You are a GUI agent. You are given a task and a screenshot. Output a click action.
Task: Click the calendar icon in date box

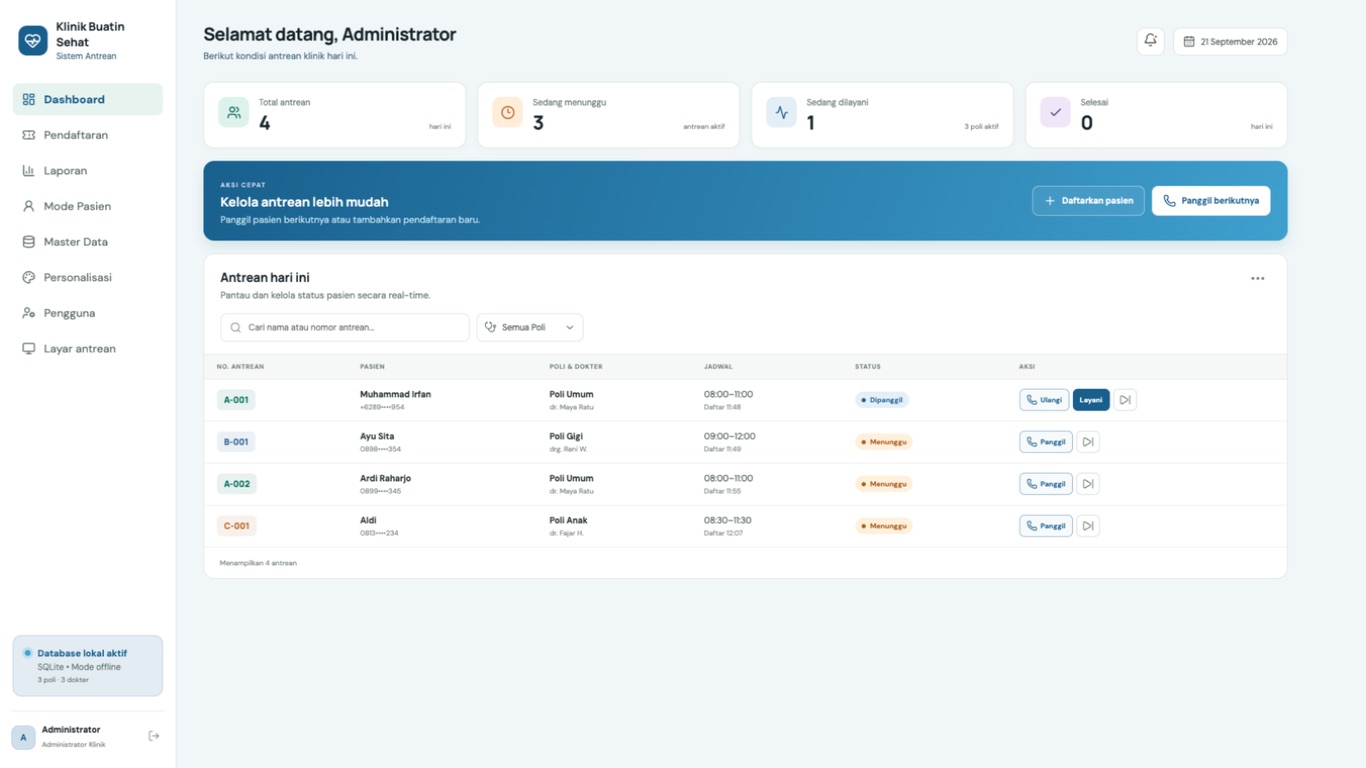pos(1189,42)
